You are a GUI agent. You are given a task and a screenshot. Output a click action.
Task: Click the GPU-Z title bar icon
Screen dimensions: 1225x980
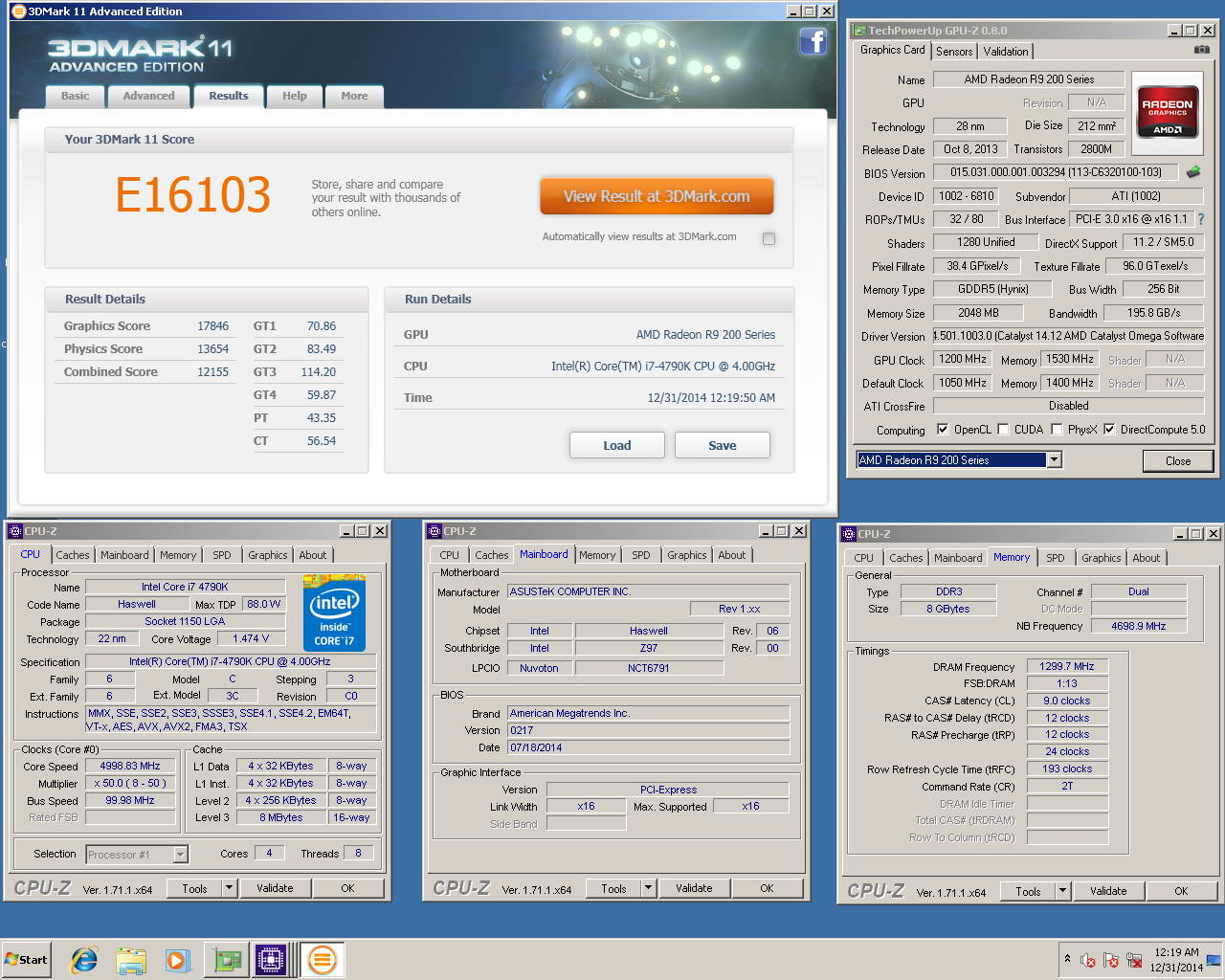859,31
